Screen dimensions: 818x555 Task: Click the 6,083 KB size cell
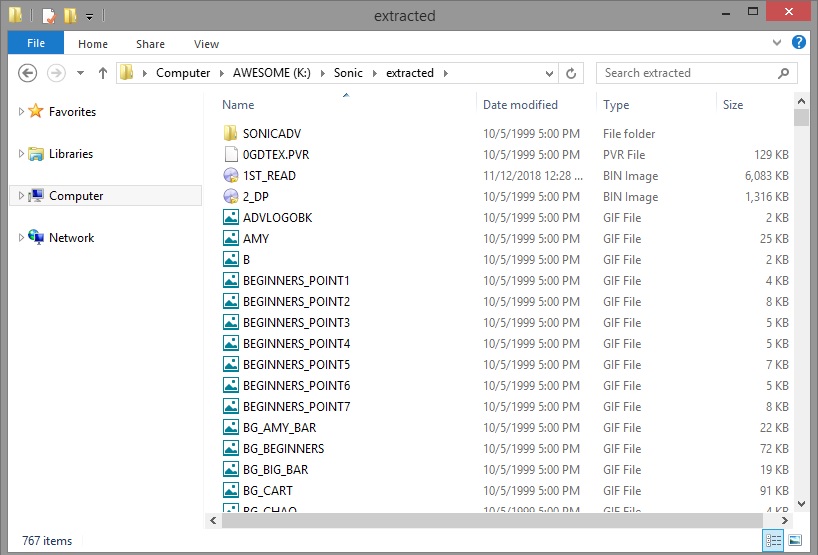766,176
